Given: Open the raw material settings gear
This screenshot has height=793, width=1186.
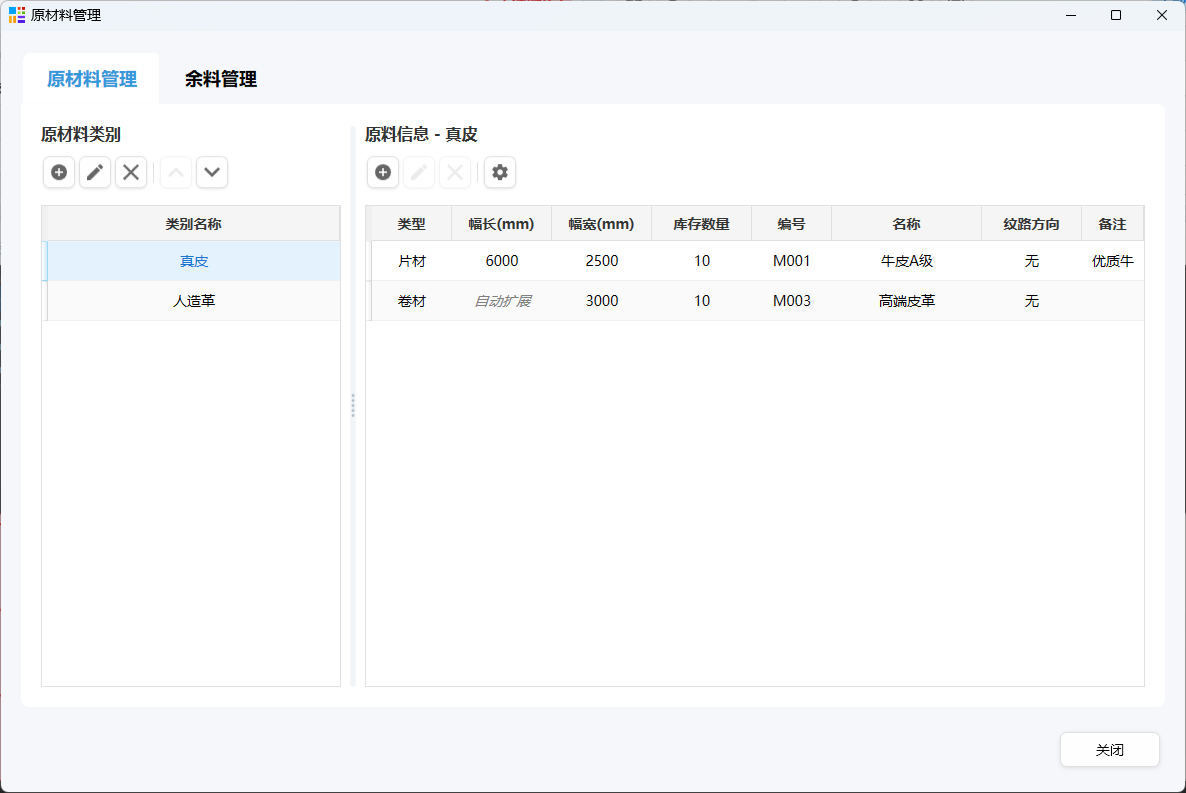Looking at the screenshot, I should coord(499,172).
